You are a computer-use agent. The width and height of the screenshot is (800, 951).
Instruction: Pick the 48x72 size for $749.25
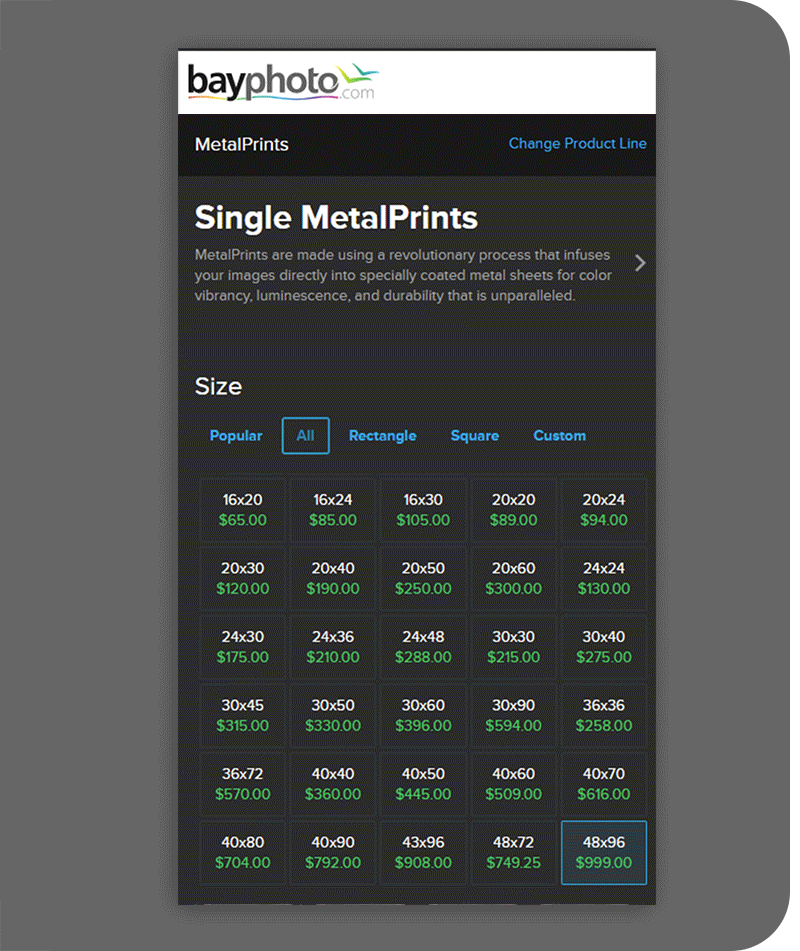tap(513, 852)
